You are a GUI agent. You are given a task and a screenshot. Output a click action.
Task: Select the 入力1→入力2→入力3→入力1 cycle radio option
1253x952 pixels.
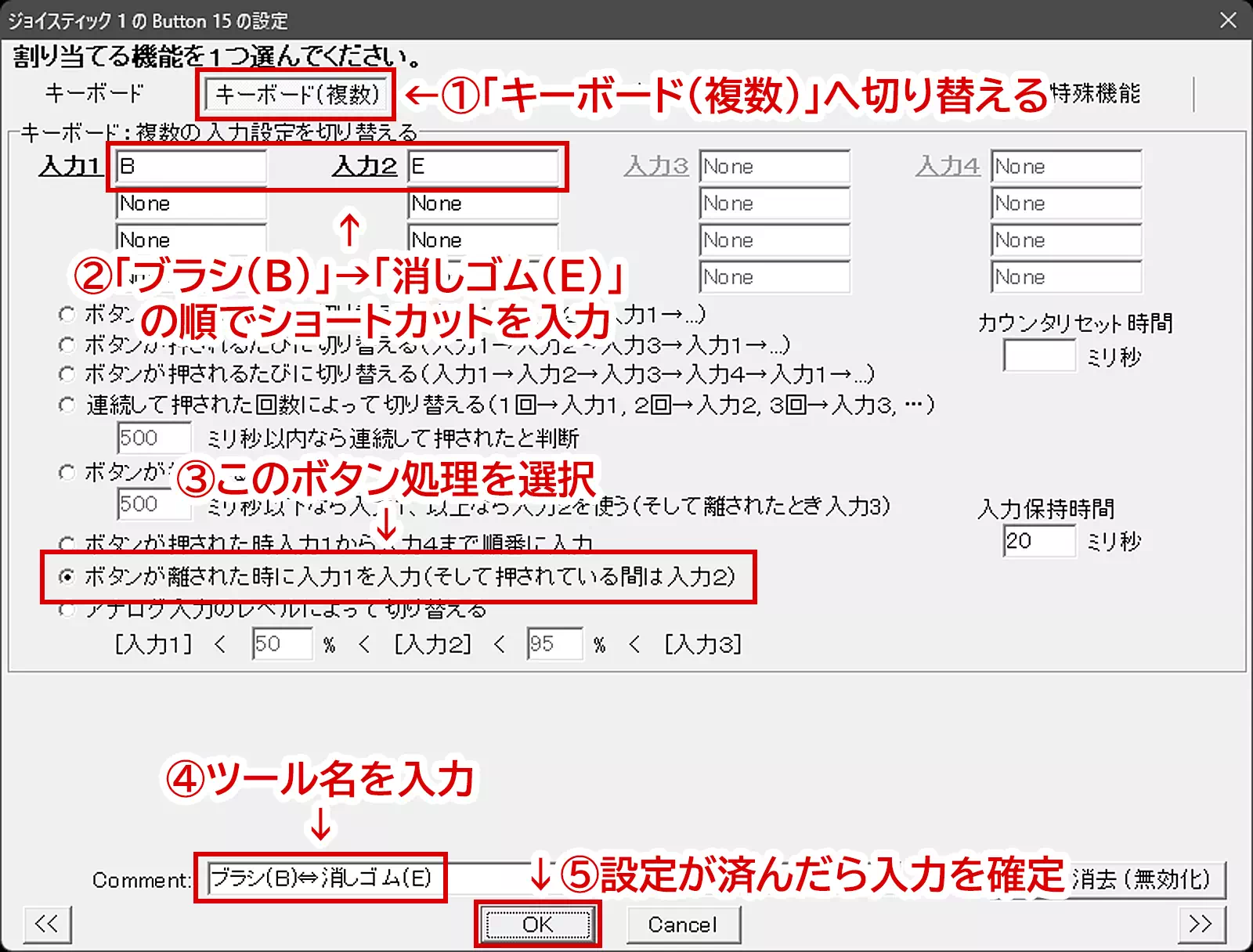coord(67,344)
